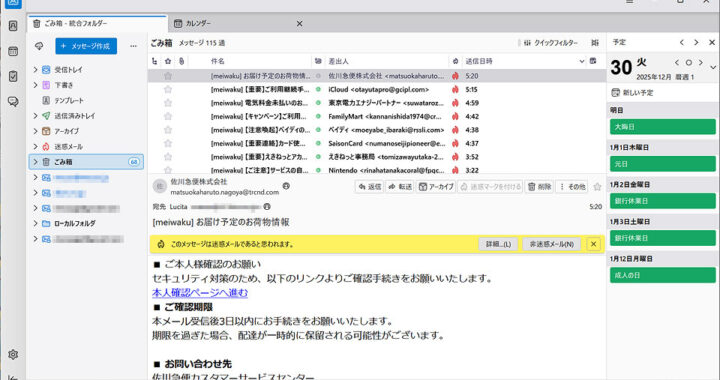Expand the 送信済みトレイ folder
Image resolution: width=720 pixels, height=380 pixels.
(x=35, y=116)
